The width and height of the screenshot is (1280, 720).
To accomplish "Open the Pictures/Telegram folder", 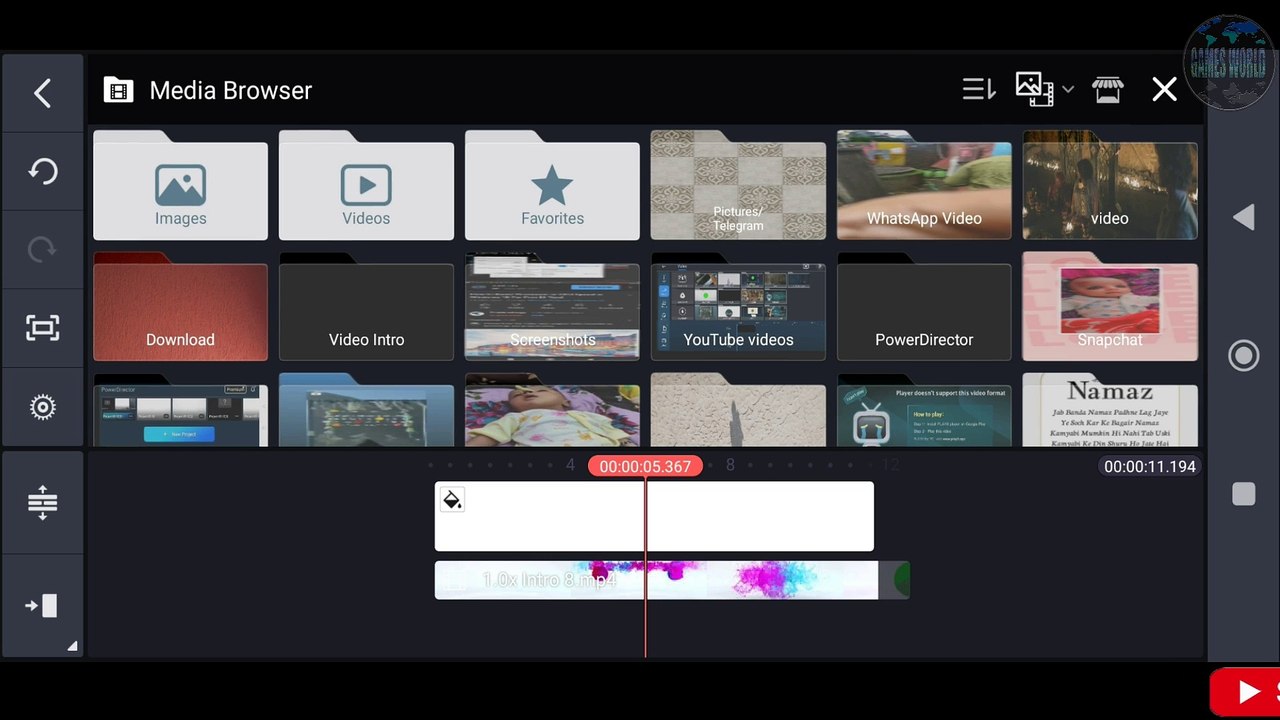I will coord(738,186).
